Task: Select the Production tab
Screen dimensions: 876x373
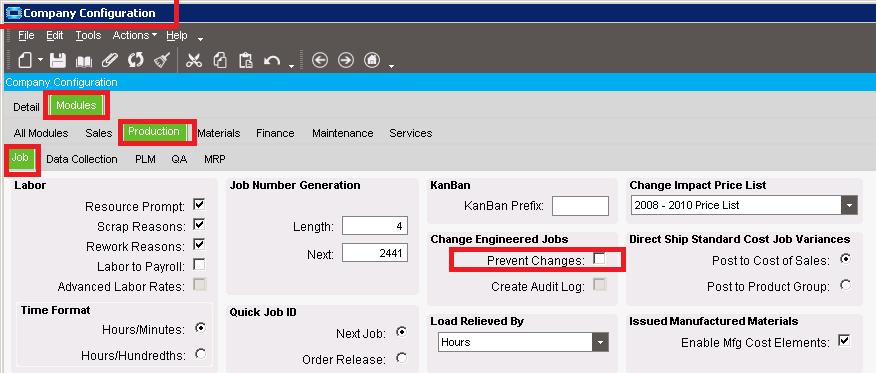Action: 154,132
